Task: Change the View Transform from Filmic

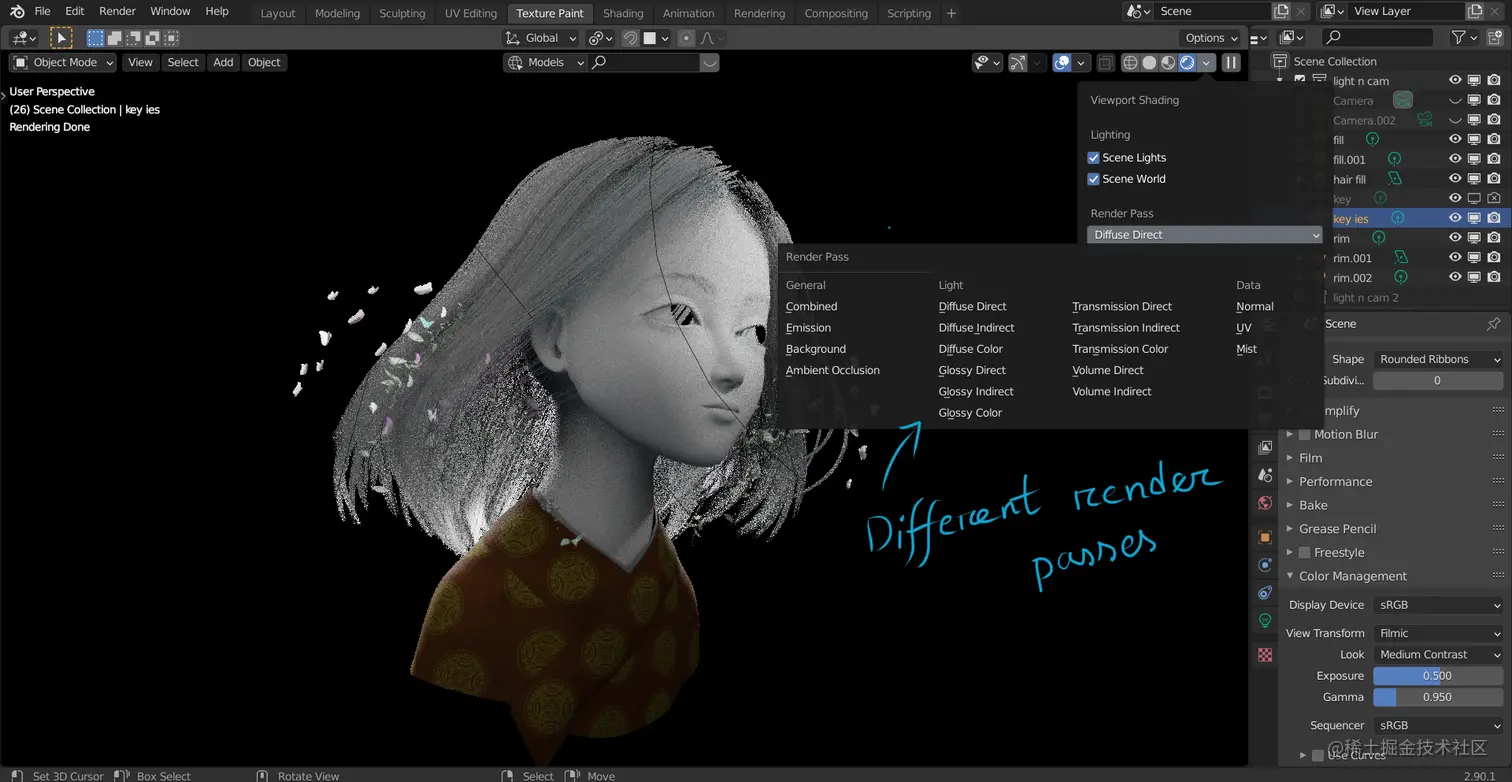Action: pos(1437,632)
